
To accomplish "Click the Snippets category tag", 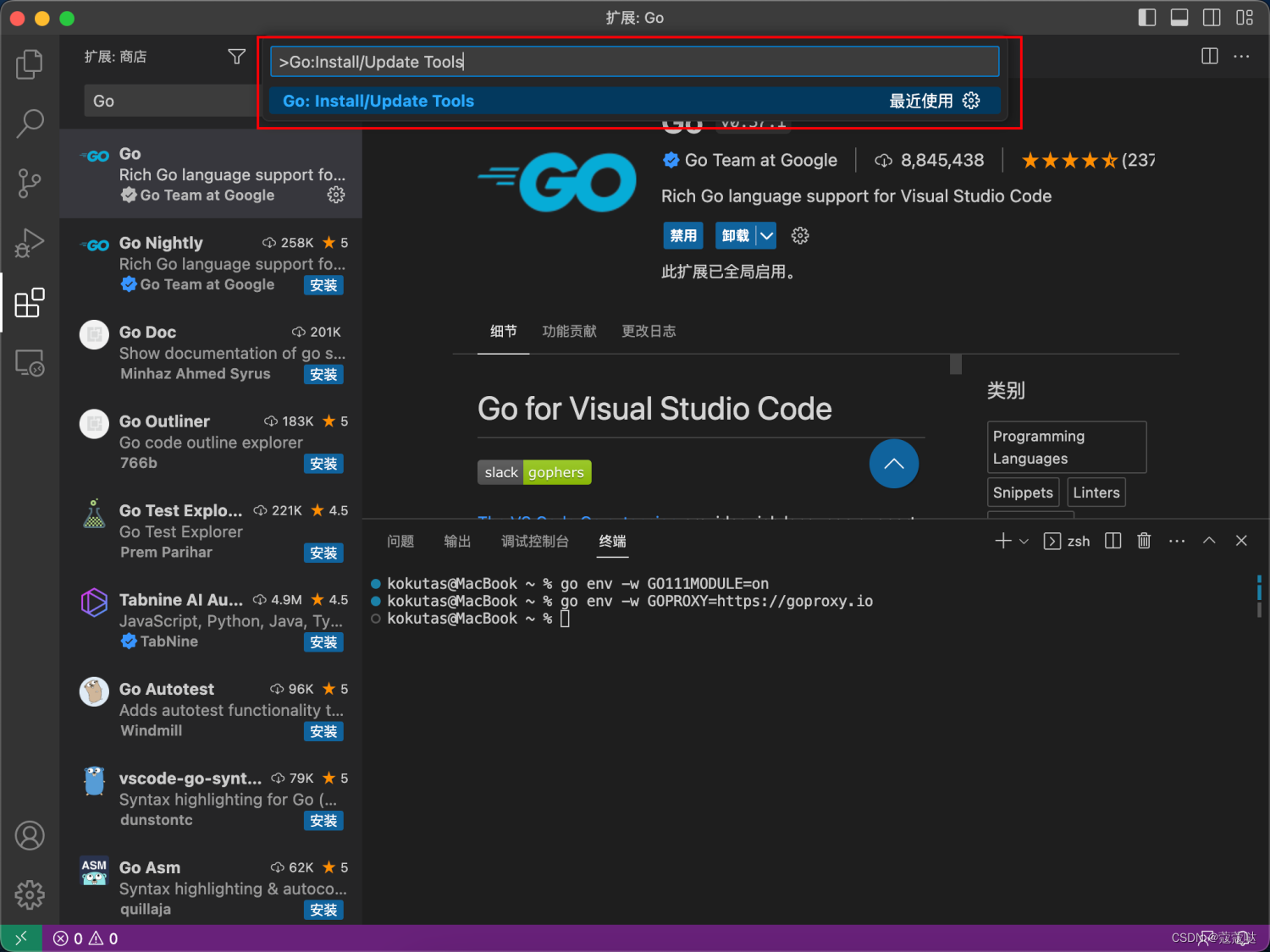I will tap(1023, 493).
